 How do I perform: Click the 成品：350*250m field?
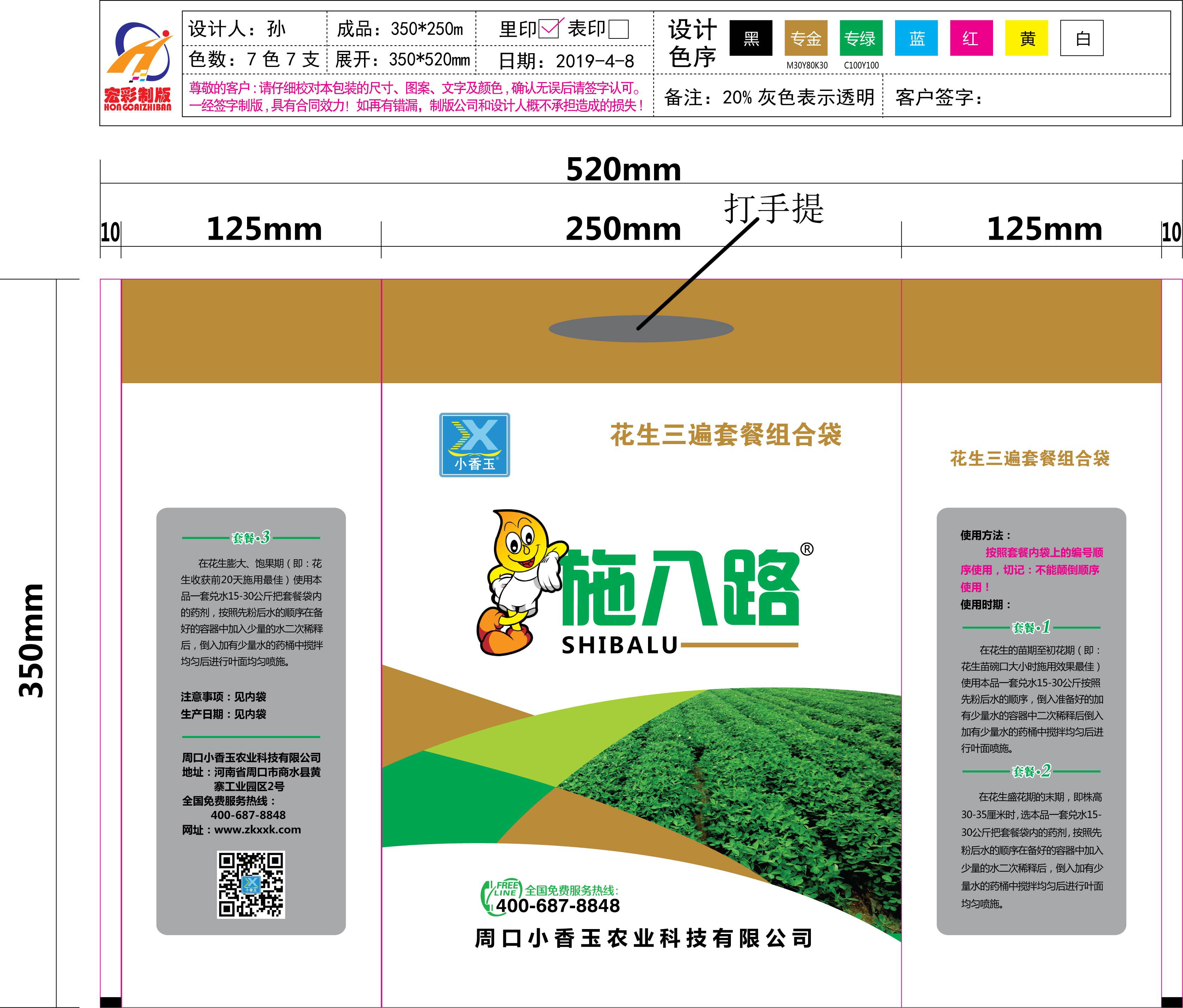(x=400, y=29)
